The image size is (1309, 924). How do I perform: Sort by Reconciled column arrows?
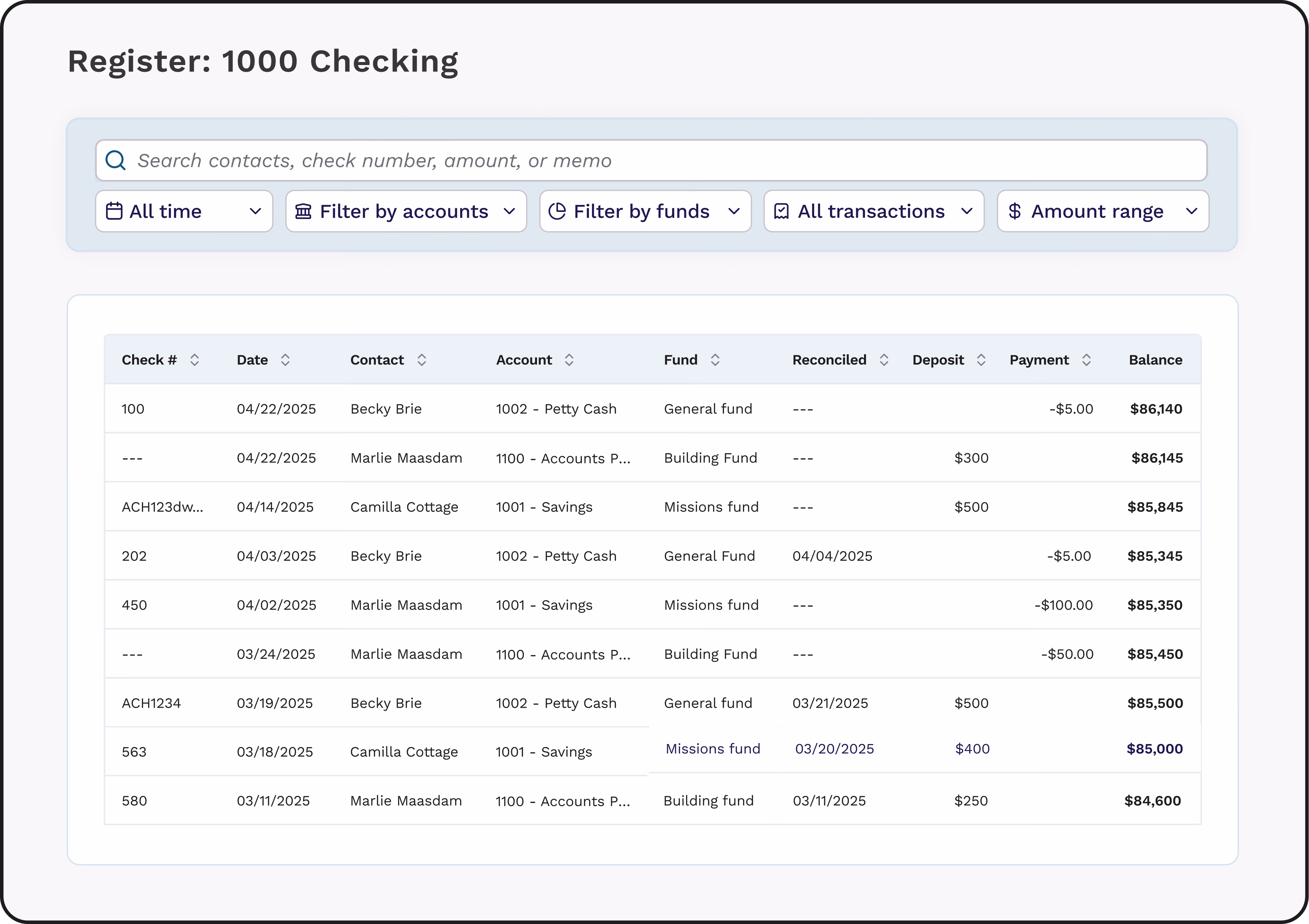coord(884,360)
